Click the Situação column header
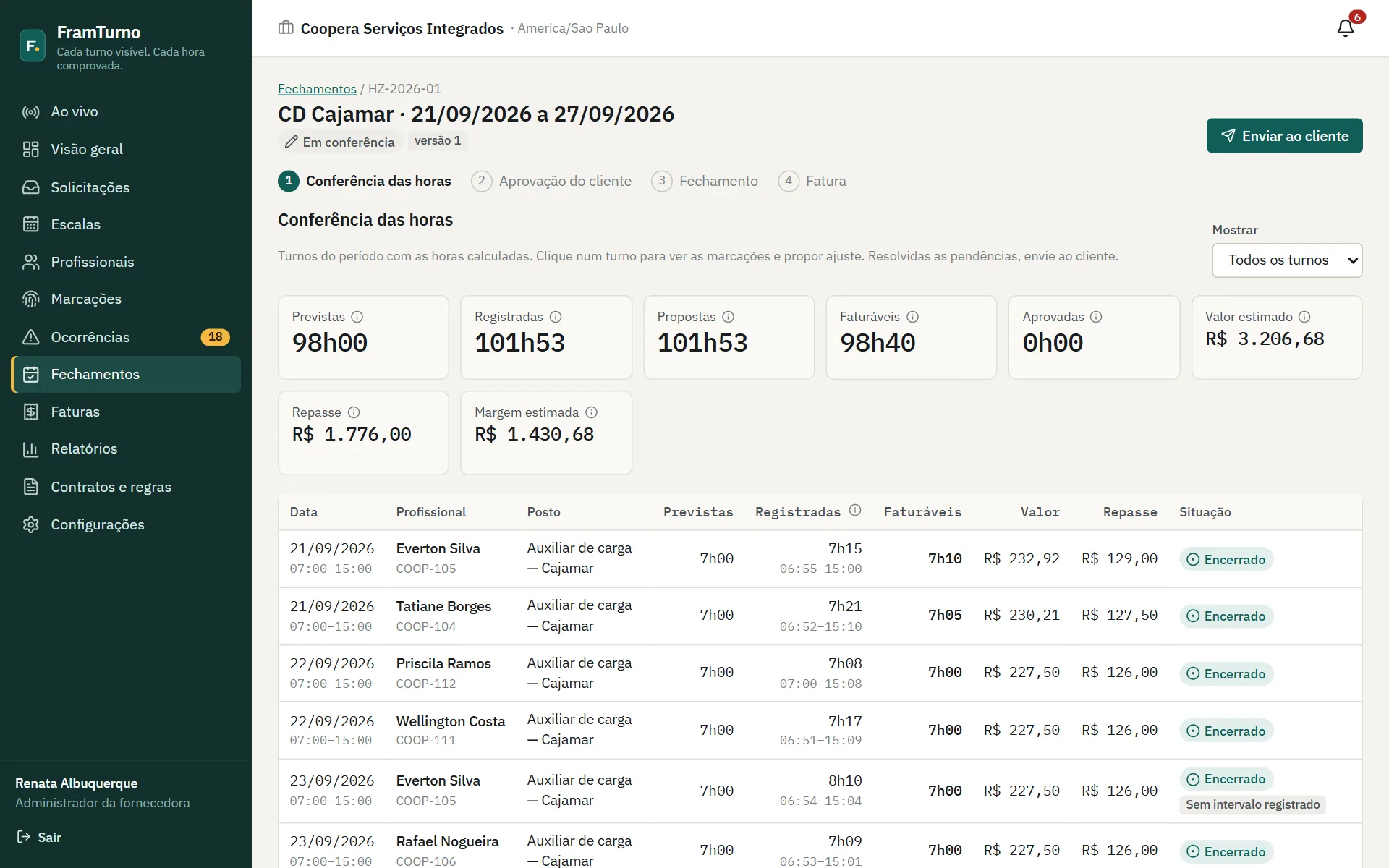Viewport: 1389px width, 868px height. 1205,512
